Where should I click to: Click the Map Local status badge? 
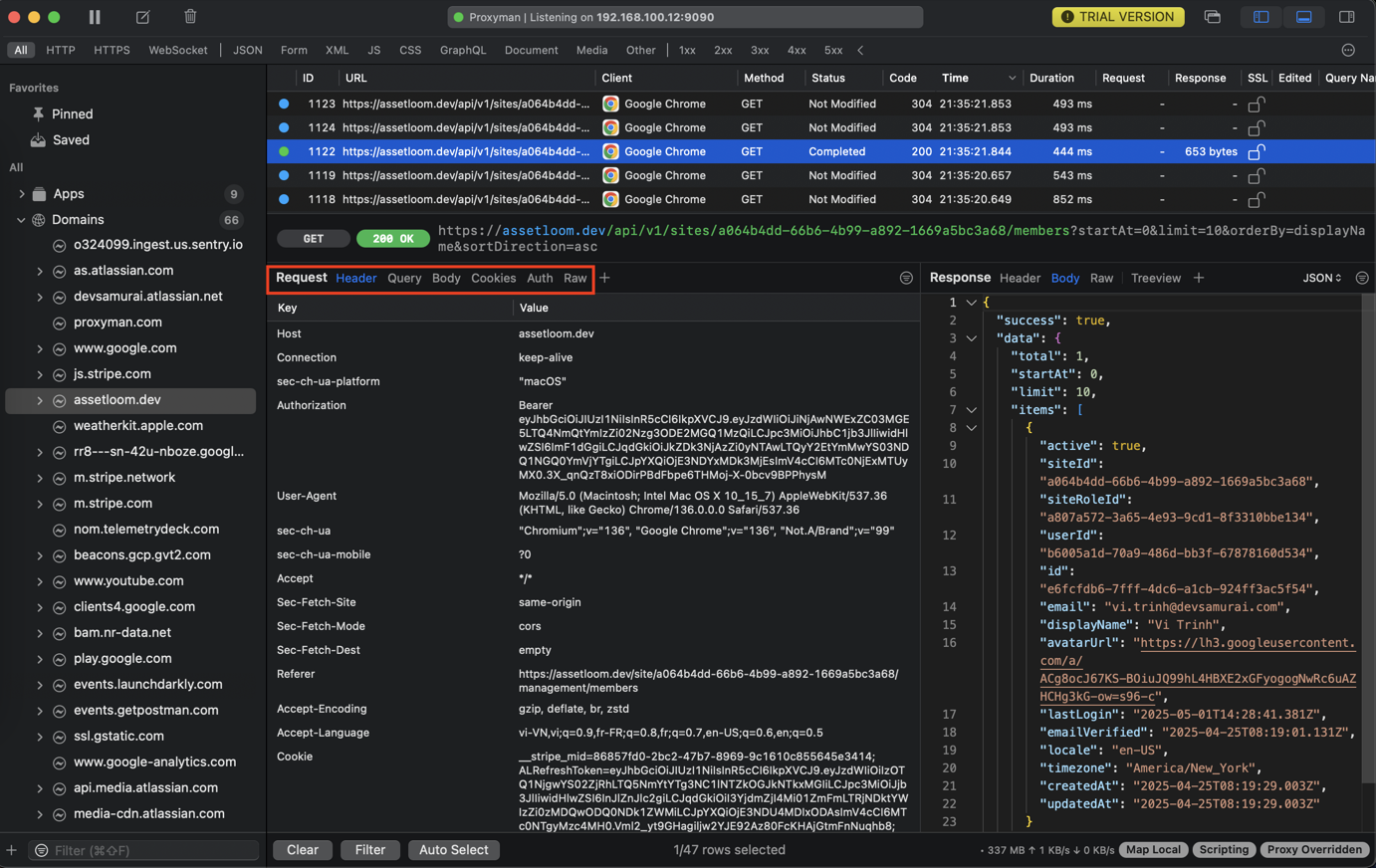[x=1153, y=850]
